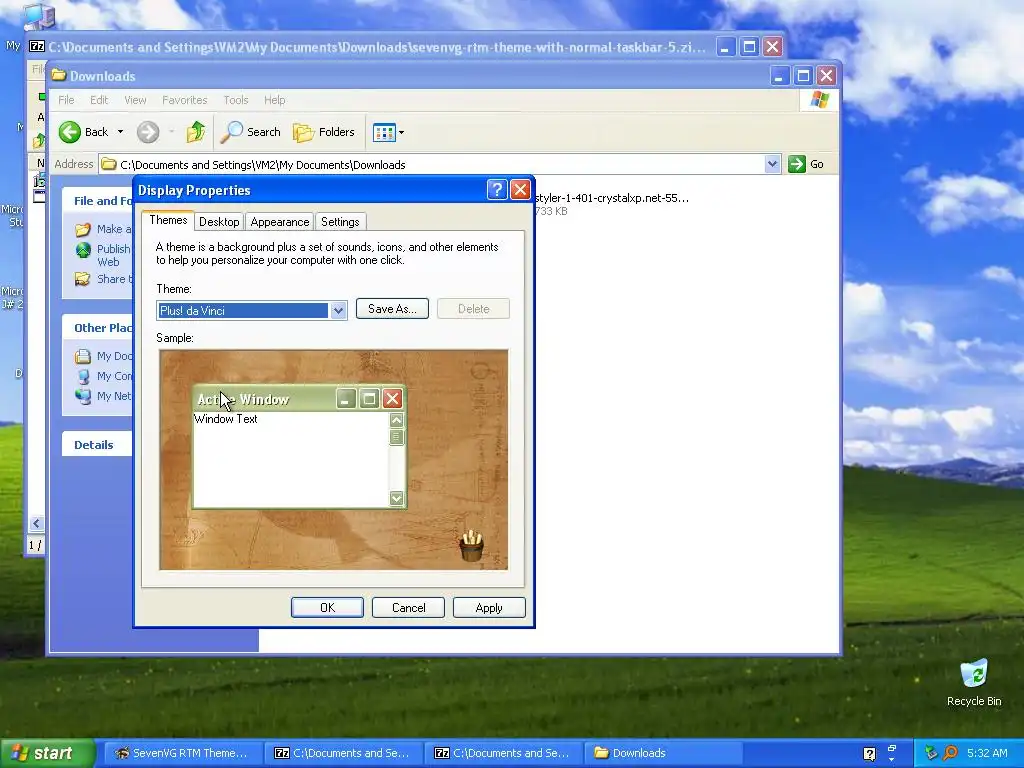
Task: Switch to the Settings tab
Action: pyautogui.click(x=340, y=222)
